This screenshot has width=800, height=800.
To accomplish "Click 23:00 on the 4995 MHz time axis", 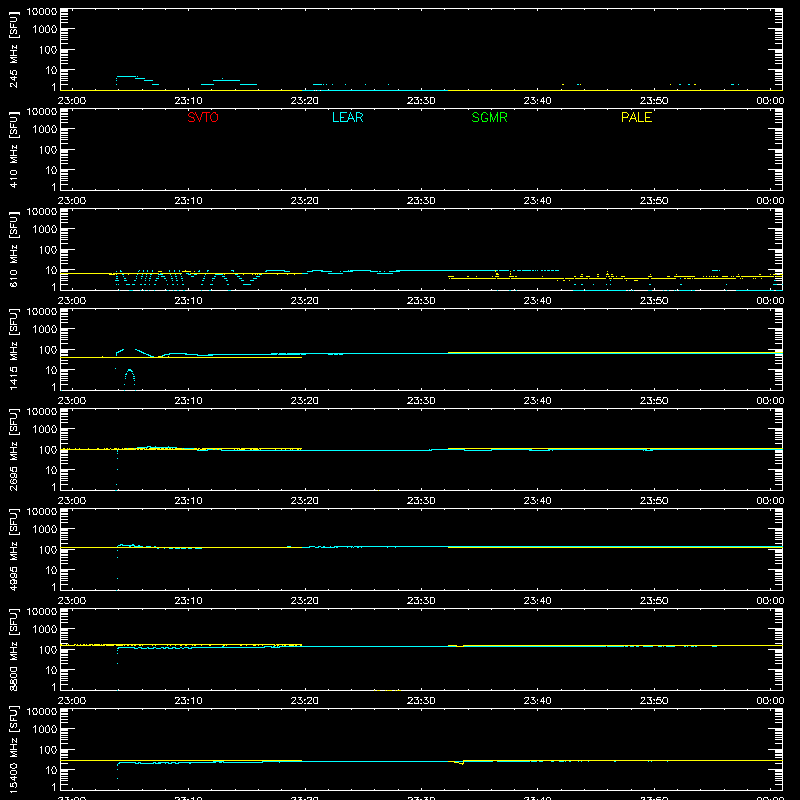I will (x=71, y=601).
